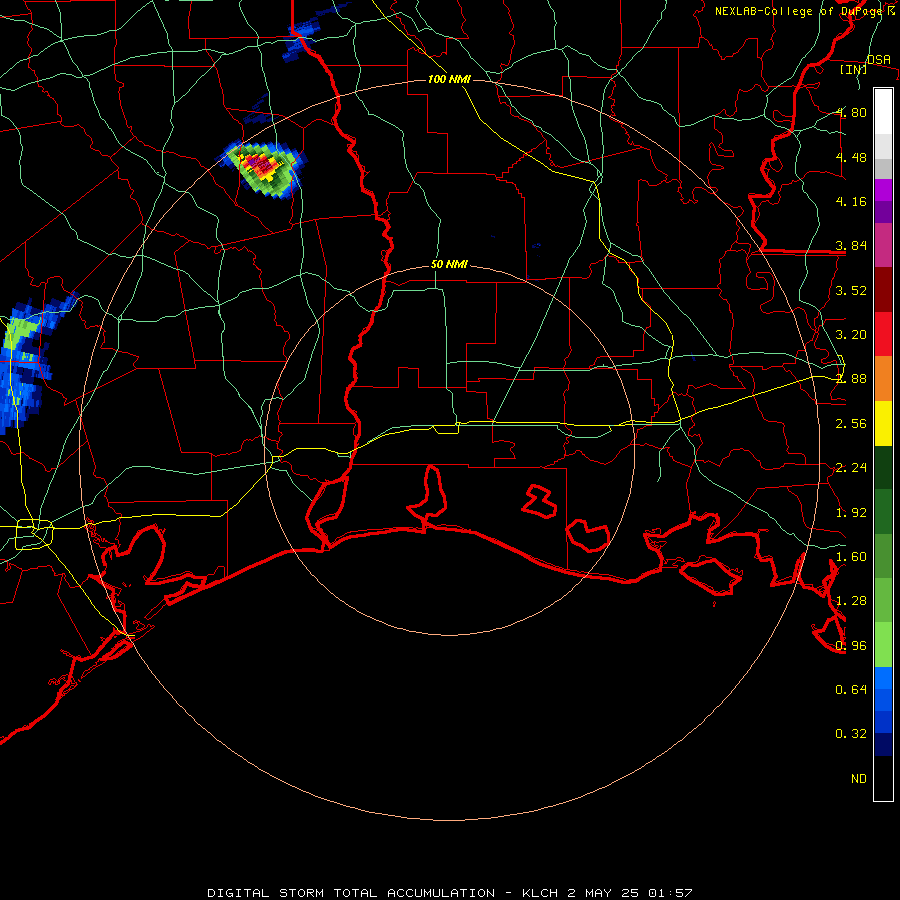Viewport: 900px width, 900px height.
Task: Click the 2.56 legend value
Action: click(851, 424)
